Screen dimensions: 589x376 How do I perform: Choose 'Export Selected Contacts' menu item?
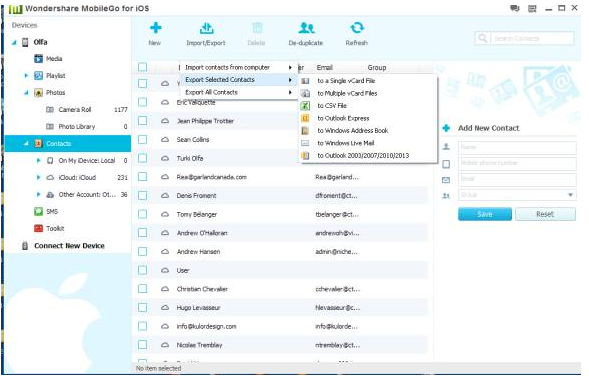[239, 80]
